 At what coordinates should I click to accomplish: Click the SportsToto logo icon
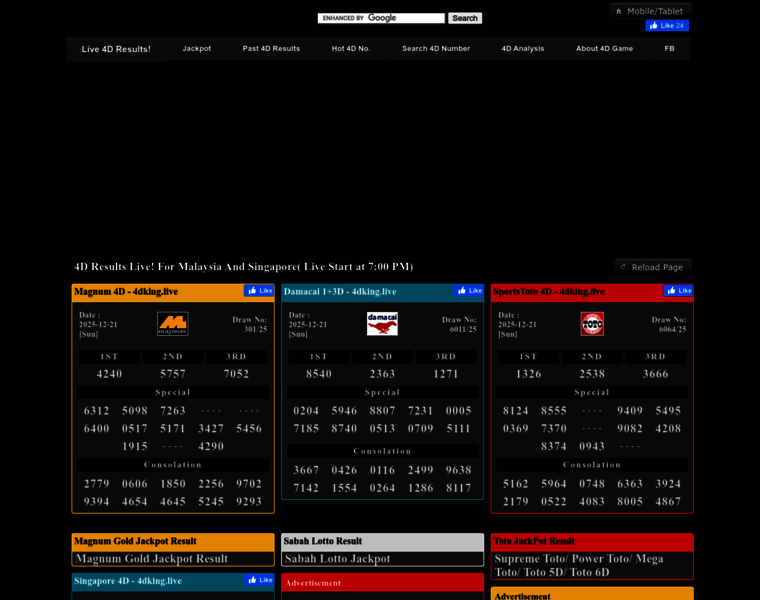point(592,323)
